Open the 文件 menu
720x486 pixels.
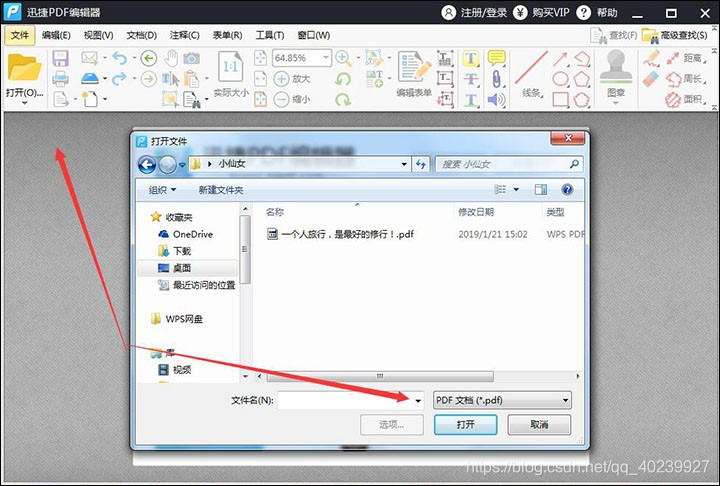[20, 35]
